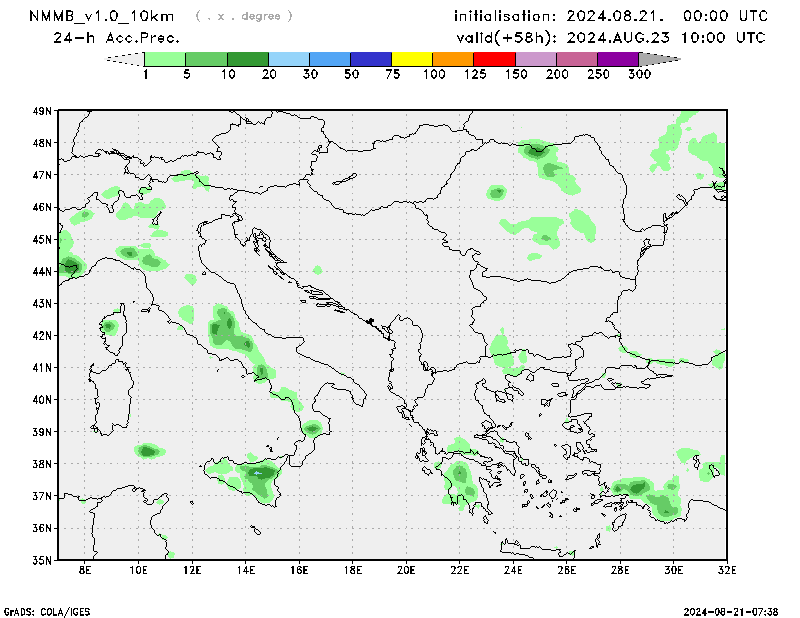The image size is (800, 618).
Task: Click the 20E longitude axis label
Action: point(406,571)
